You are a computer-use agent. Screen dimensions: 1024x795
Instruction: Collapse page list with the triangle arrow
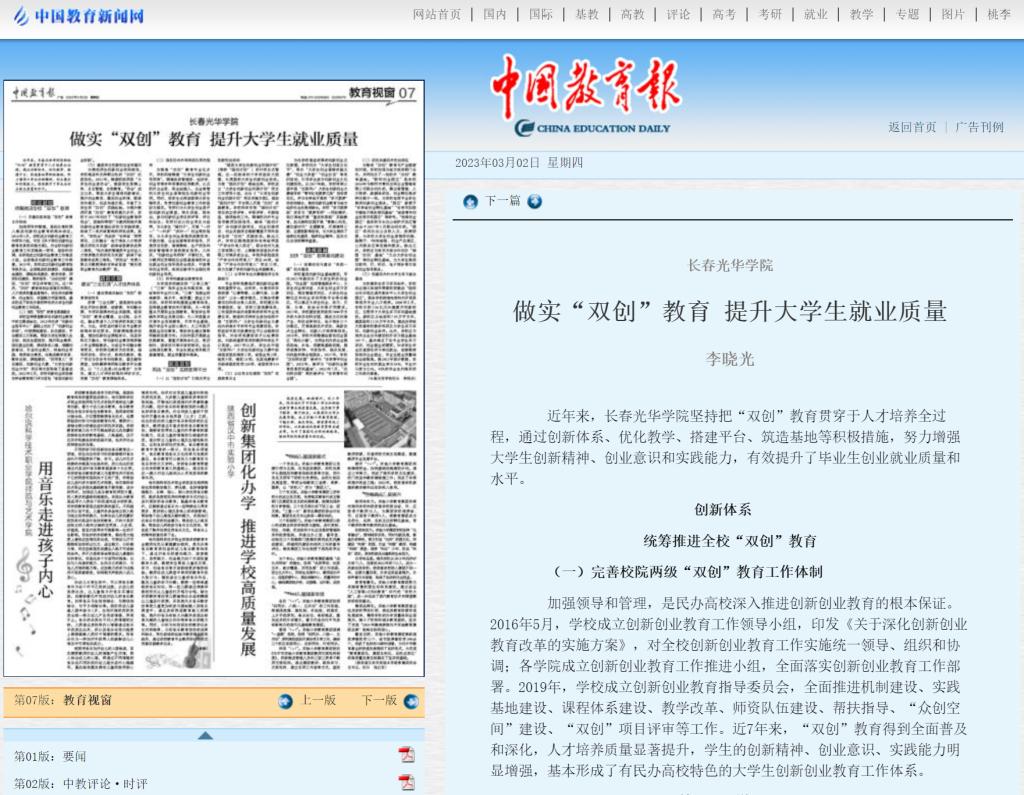pos(205,736)
